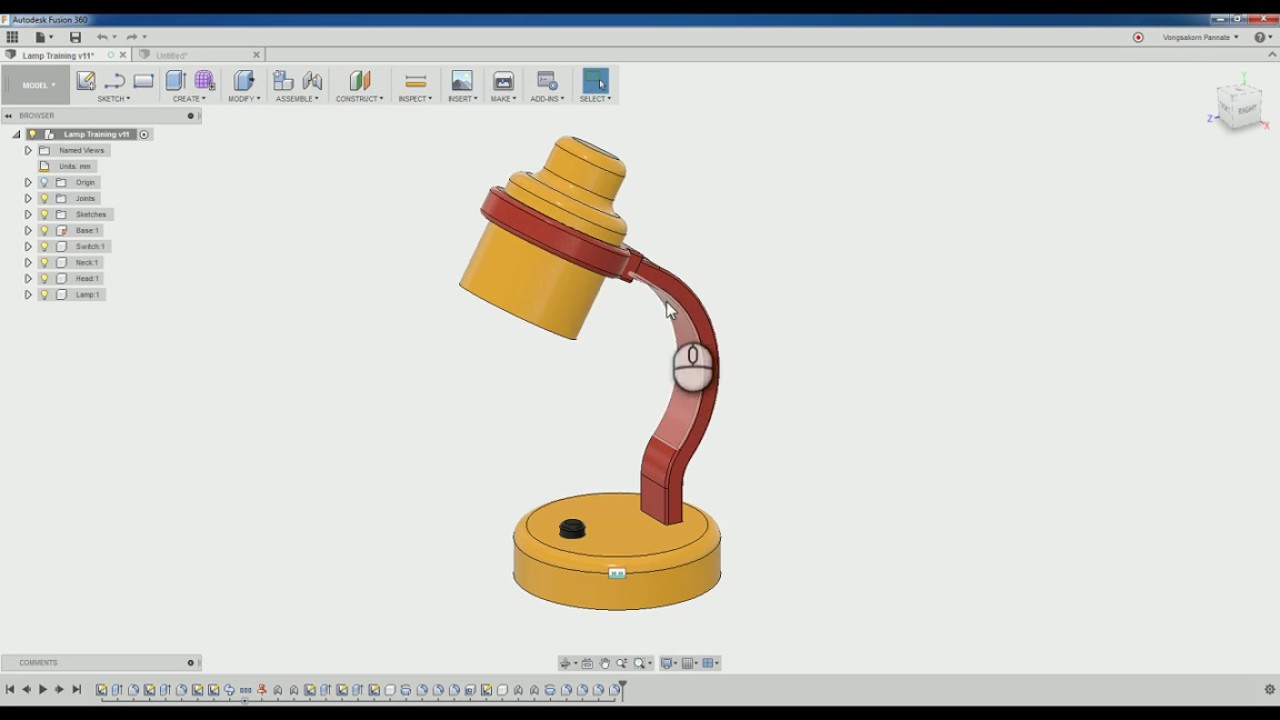This screenshot has width=1280, height=720.
Task: Expand the Origin folder
Action: (x=28, y=182)
